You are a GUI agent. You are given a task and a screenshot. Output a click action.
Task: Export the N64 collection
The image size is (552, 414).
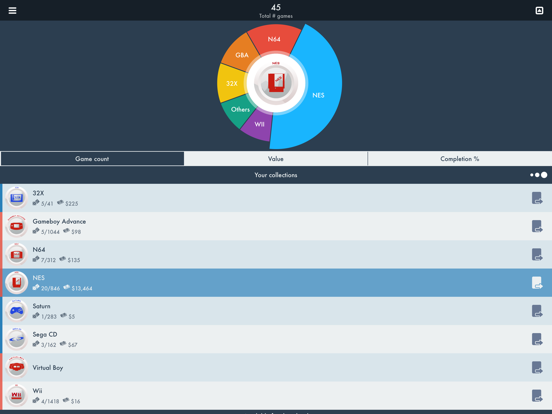pyautogui.click(x=537, y=254)
